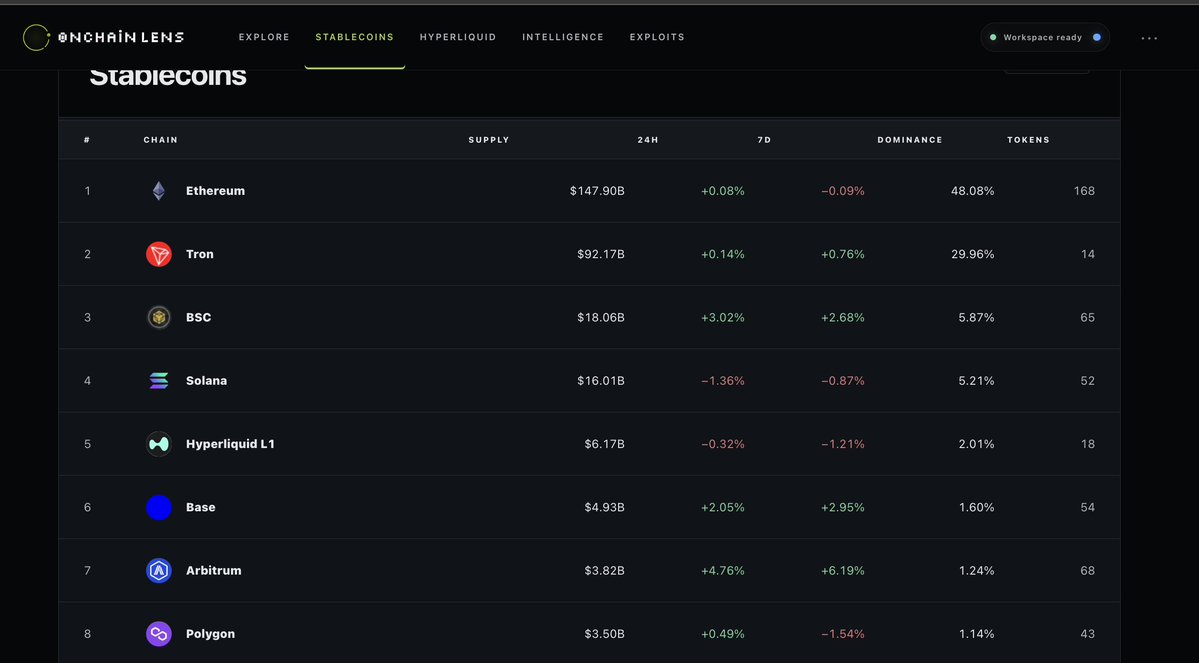Viewport: 1199px width, 663px height.
Task: Open the Base chain name
Action: (x=200, y=507)
